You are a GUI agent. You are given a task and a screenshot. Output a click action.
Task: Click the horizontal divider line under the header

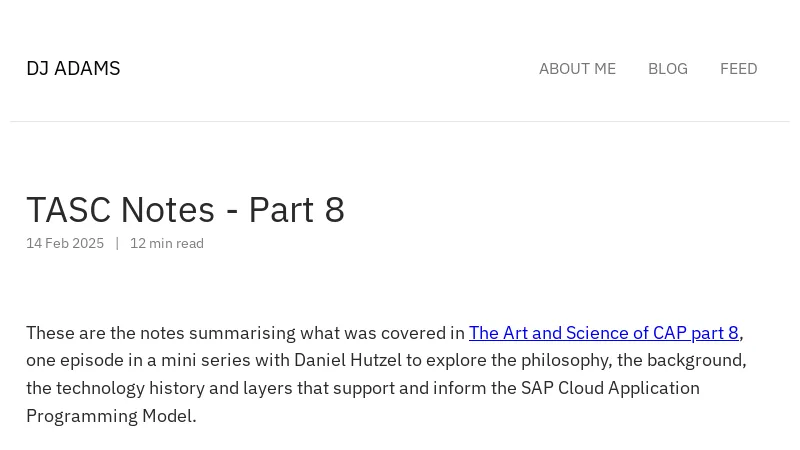coord(400,122)
